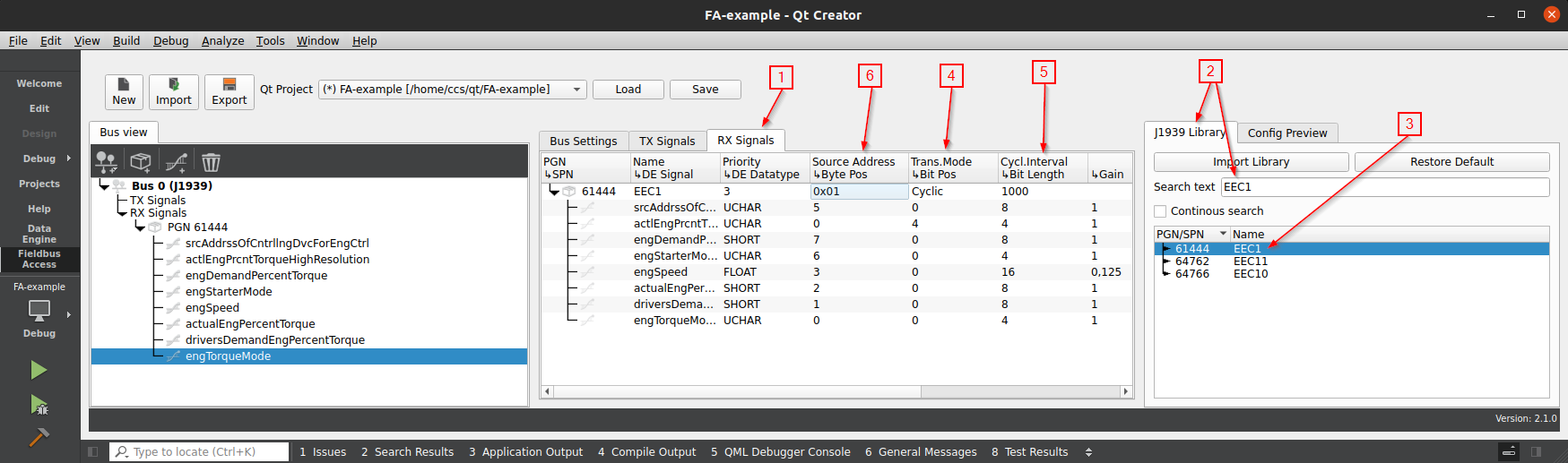Switch to the TX Signals tab
This screenshot has height=463, width=1568.
pos(666,141)
